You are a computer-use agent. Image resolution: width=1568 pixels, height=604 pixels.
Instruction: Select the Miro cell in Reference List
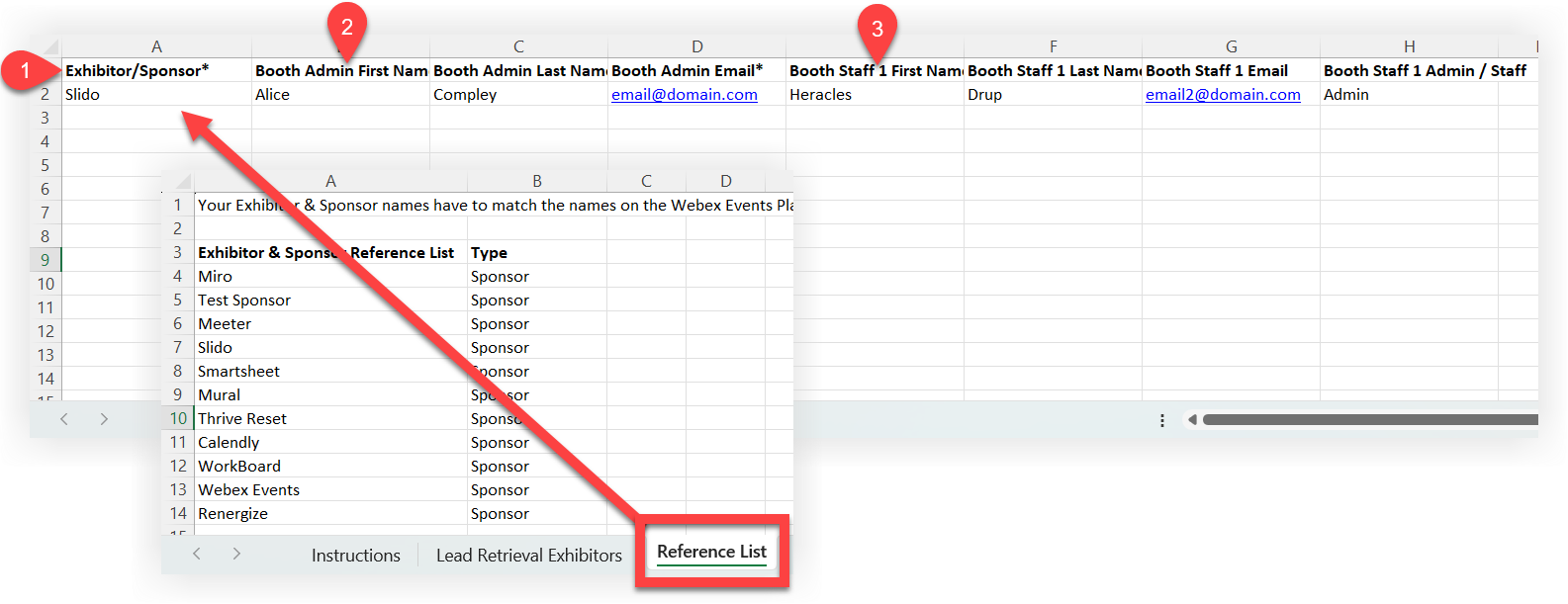(330, 276)
